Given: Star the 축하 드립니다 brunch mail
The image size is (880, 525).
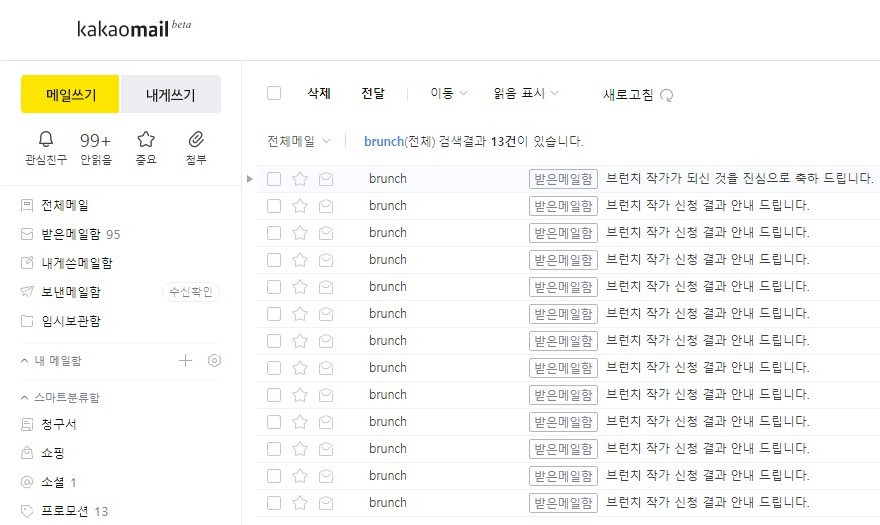Looking at the screenshot, I should (300, 179).
